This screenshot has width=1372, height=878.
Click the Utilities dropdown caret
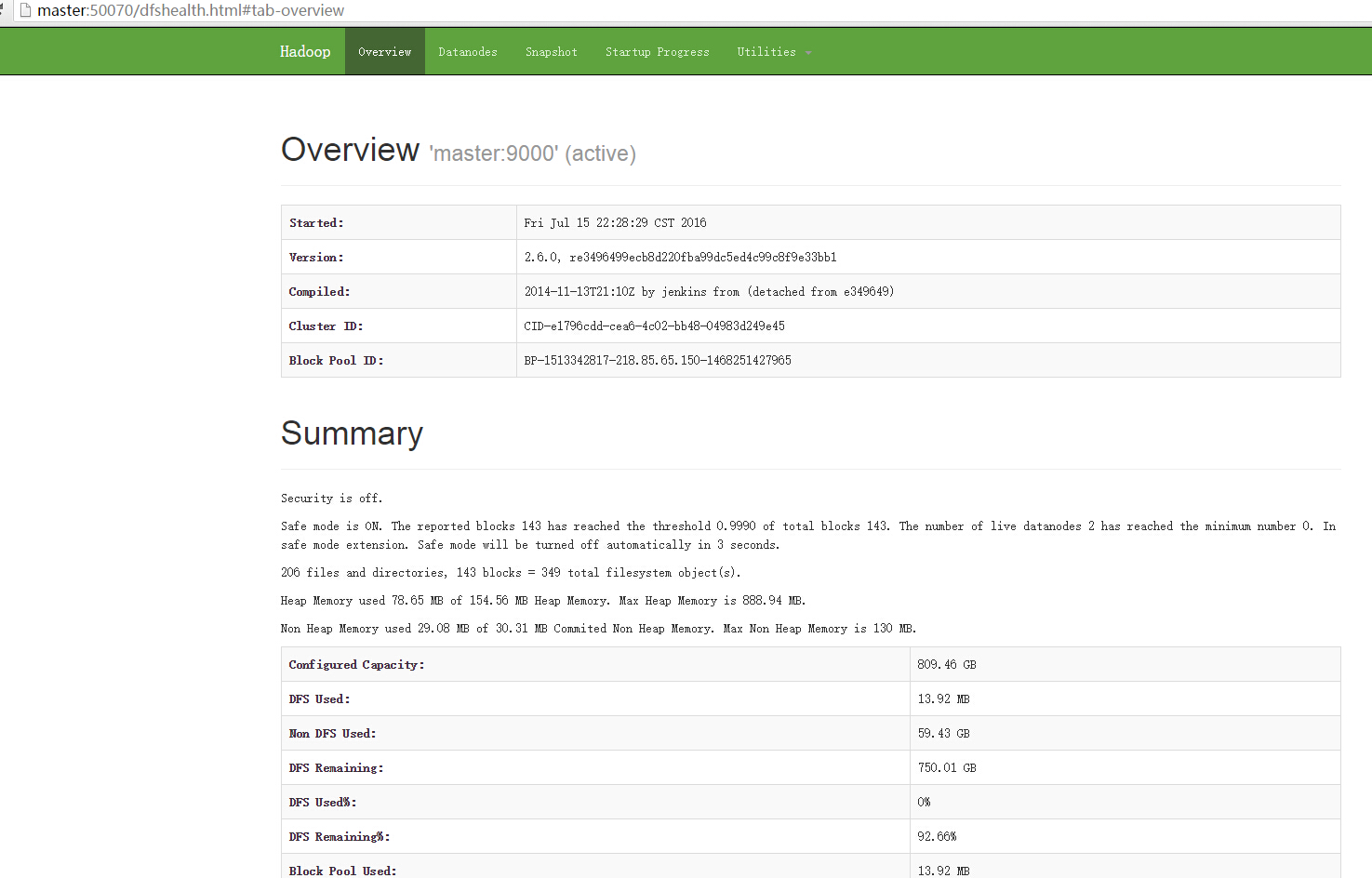coord(808,53)
